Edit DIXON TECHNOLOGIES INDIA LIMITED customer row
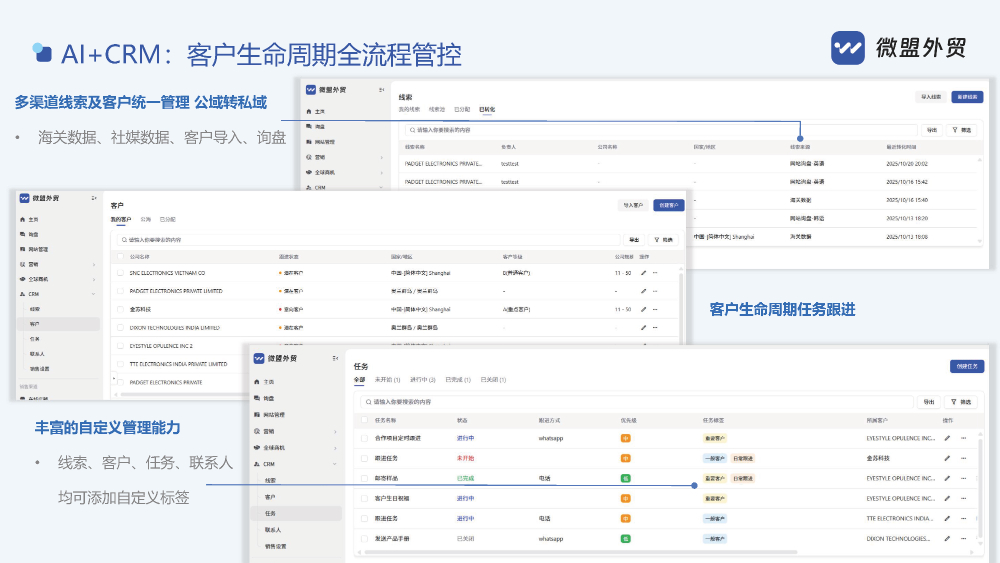Image resolution: width=1000 pixels, height=563 pixels. tap(643, 328)
